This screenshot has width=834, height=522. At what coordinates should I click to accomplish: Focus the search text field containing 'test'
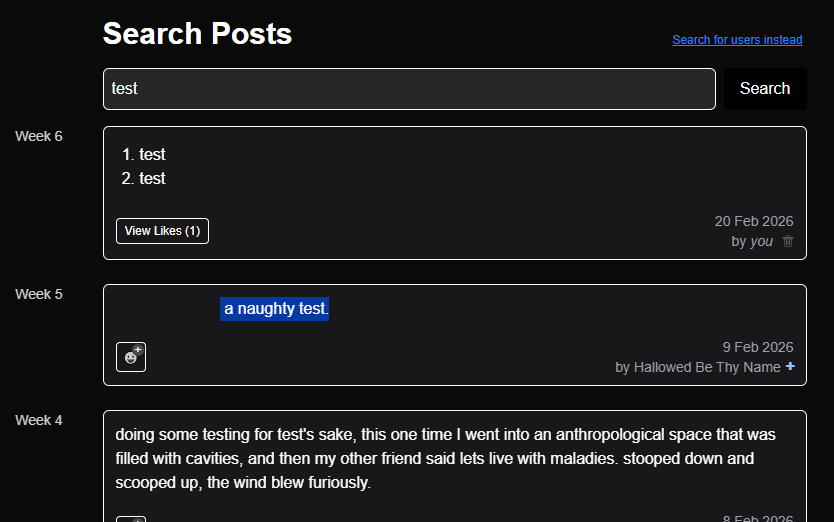[x=409, y=89]
